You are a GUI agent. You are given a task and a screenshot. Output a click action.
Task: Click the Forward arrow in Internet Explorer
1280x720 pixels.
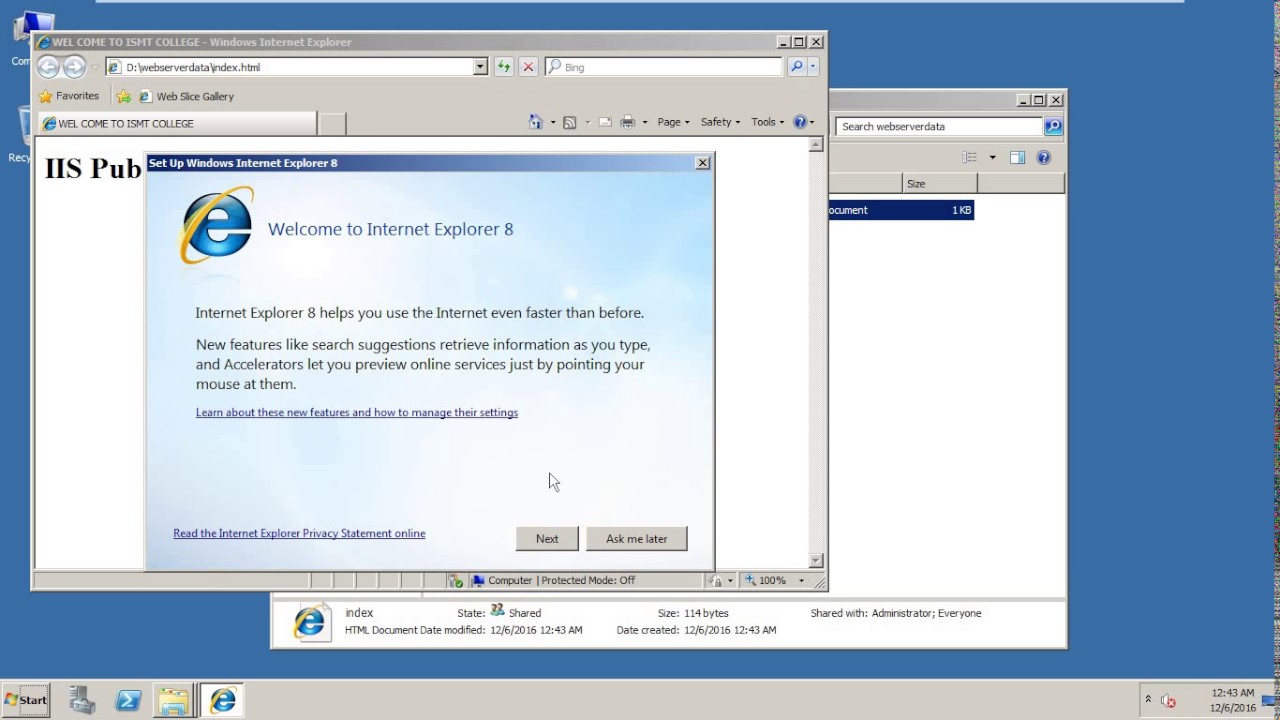74,67
